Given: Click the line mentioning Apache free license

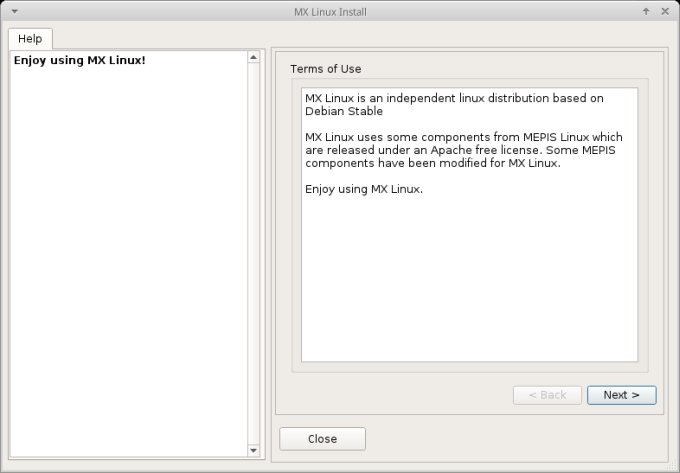Looking at the screenshot, I should pos(460,150).
